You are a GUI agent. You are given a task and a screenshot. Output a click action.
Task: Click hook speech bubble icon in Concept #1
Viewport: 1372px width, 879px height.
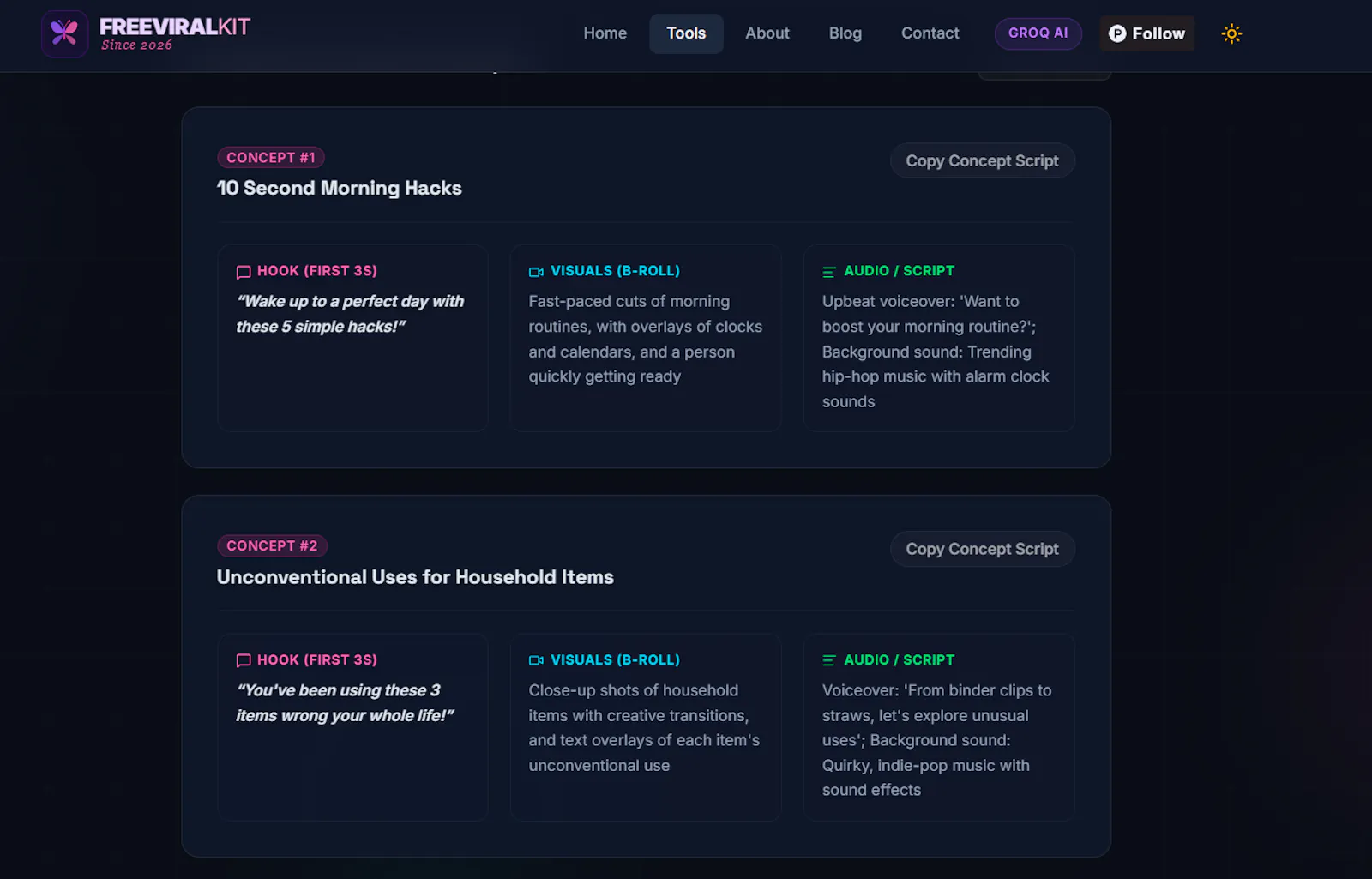pos(244,272)
